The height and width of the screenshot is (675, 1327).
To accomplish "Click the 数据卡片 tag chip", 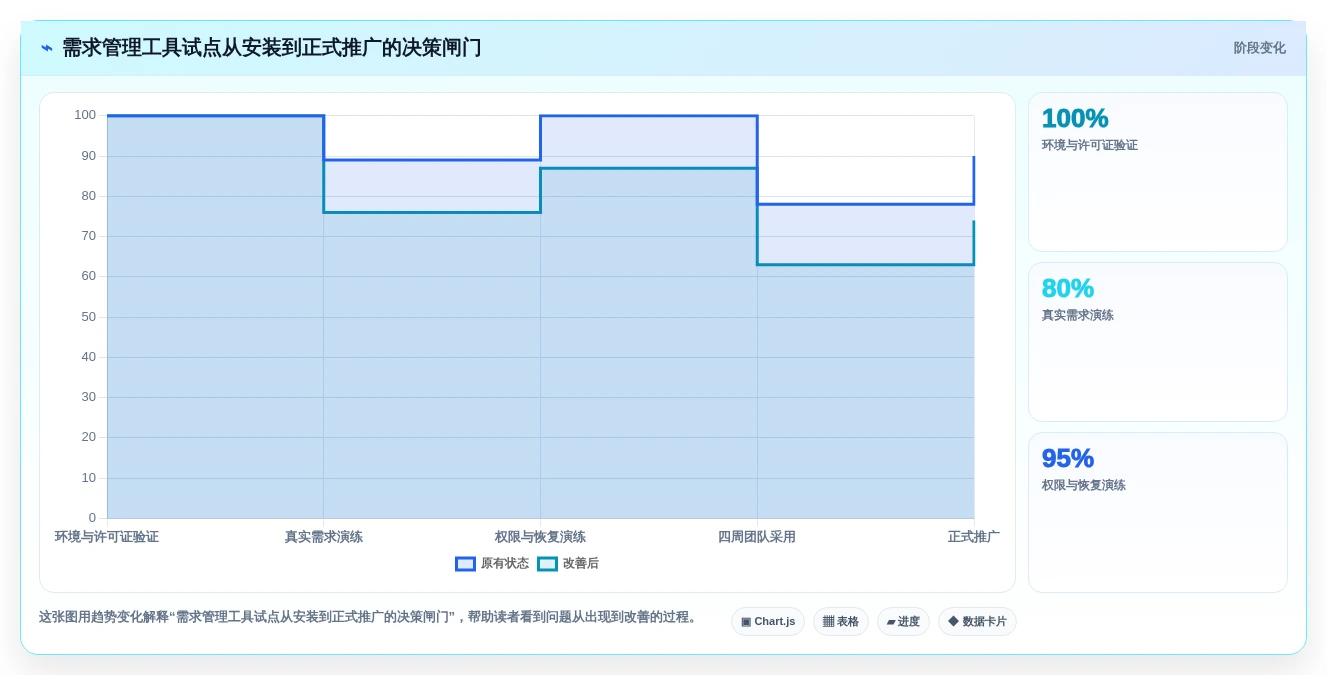I will click(977, 622).
